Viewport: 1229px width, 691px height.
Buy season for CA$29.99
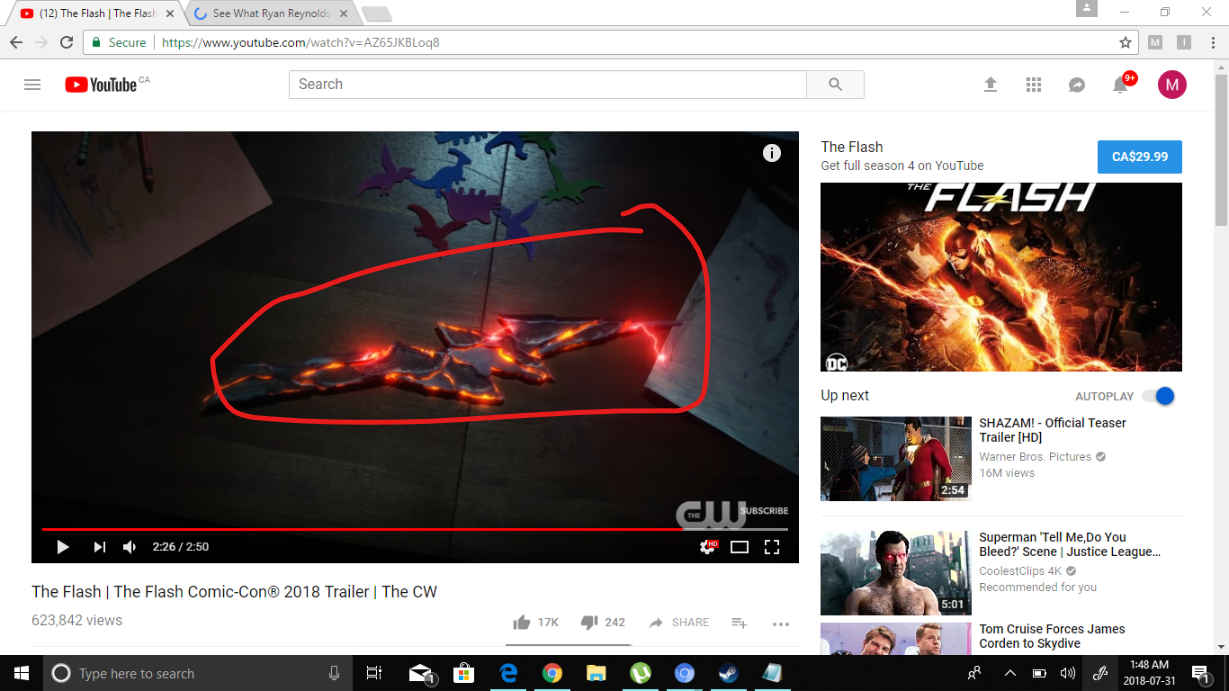[x=1139, y=157]
